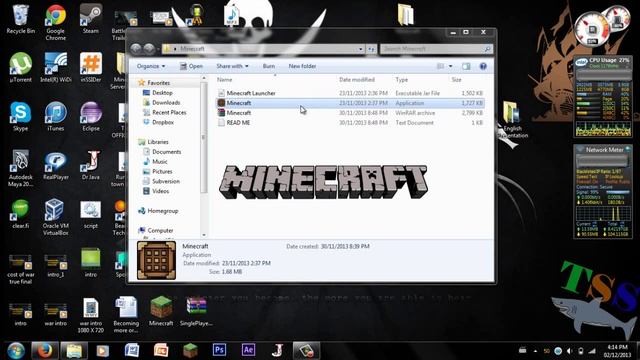Select the Subversion library
The width and height of the screenshot is (640, 360).
[x=161, y=181]
